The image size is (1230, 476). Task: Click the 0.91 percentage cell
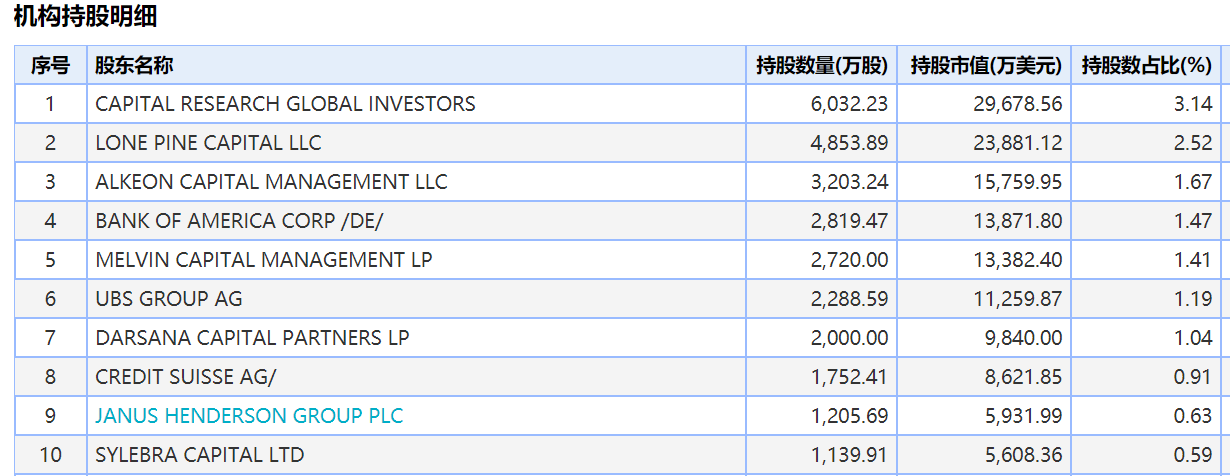click(x=1147, y=377)
